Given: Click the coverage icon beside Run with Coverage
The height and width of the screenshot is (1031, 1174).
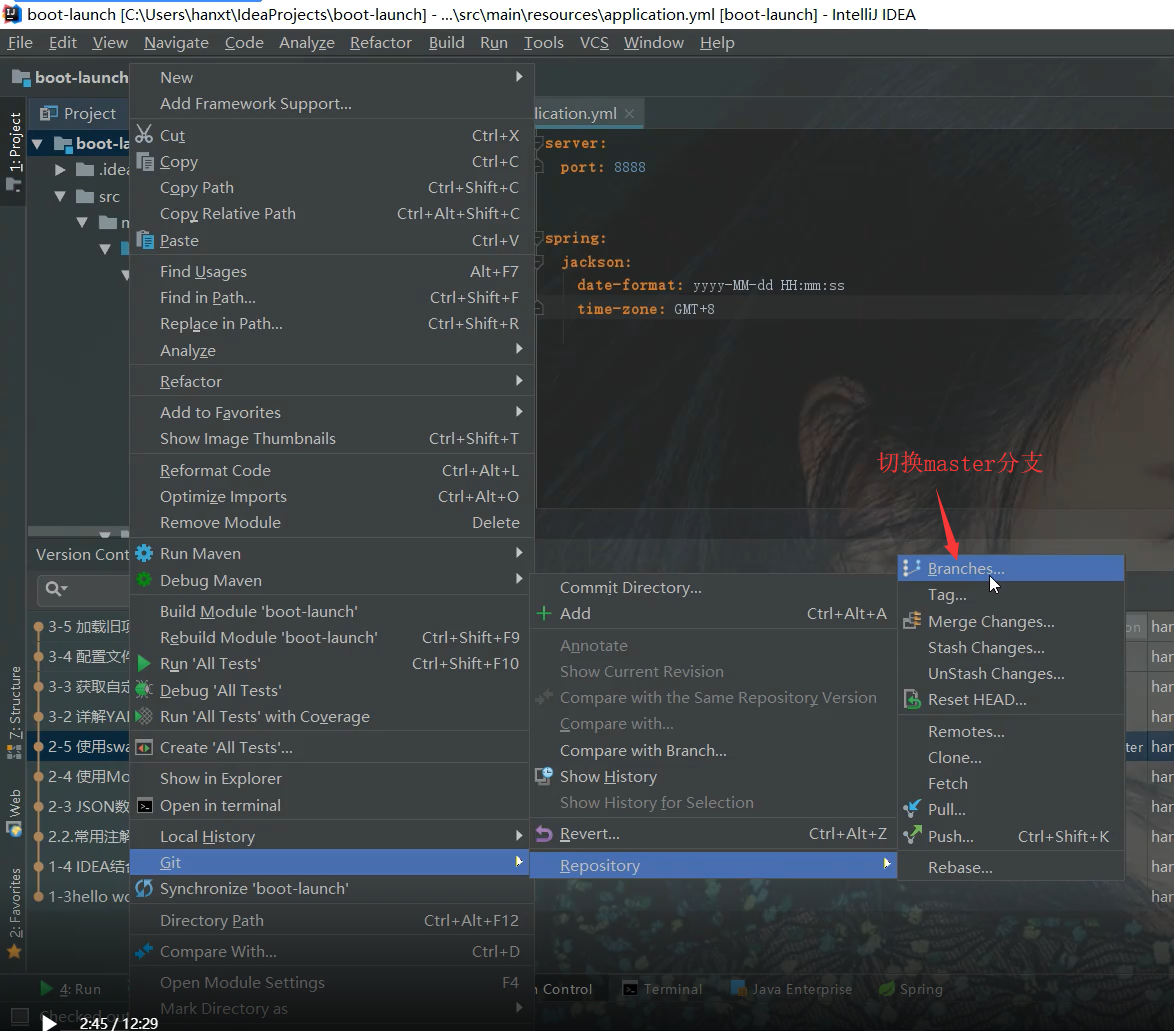Looking at the screenshot, I should click(x=144, y=716).
